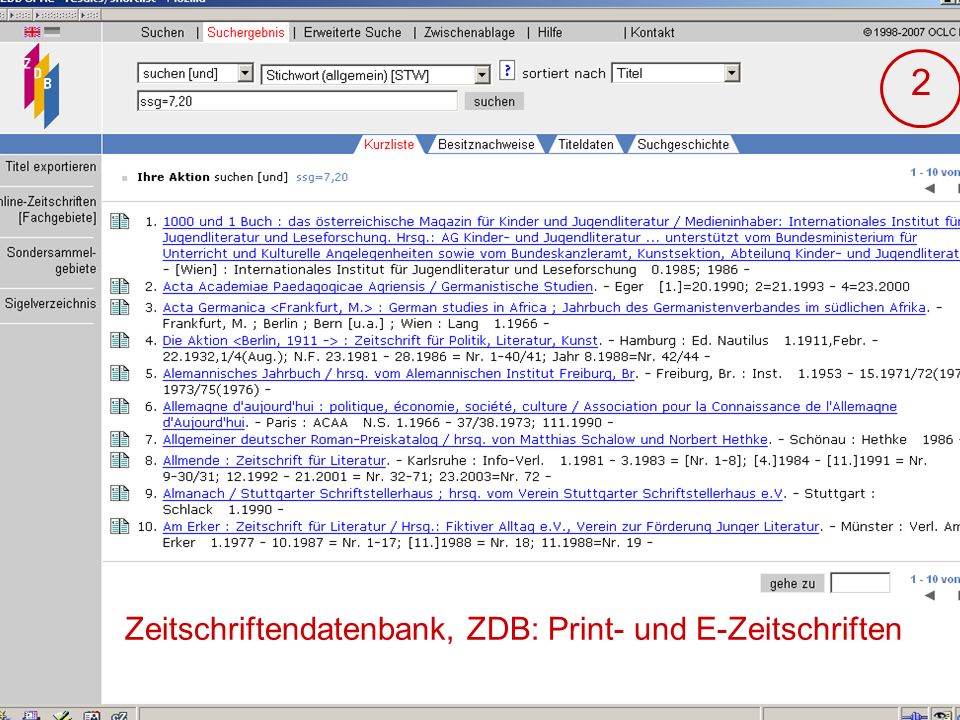This screenshot has height=720, width=960.
Task: Open Kontakt in the top menu
Action: pos(653,32)
